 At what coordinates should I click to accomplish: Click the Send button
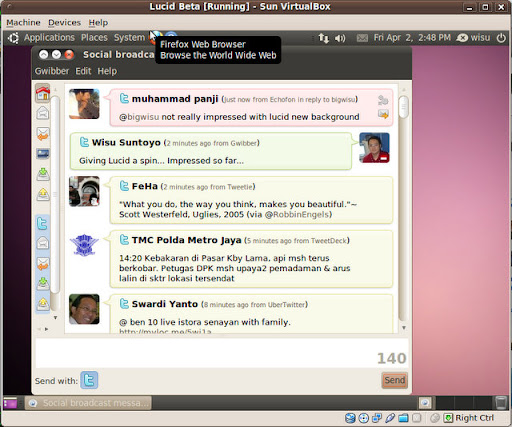[x=395, y=380]
